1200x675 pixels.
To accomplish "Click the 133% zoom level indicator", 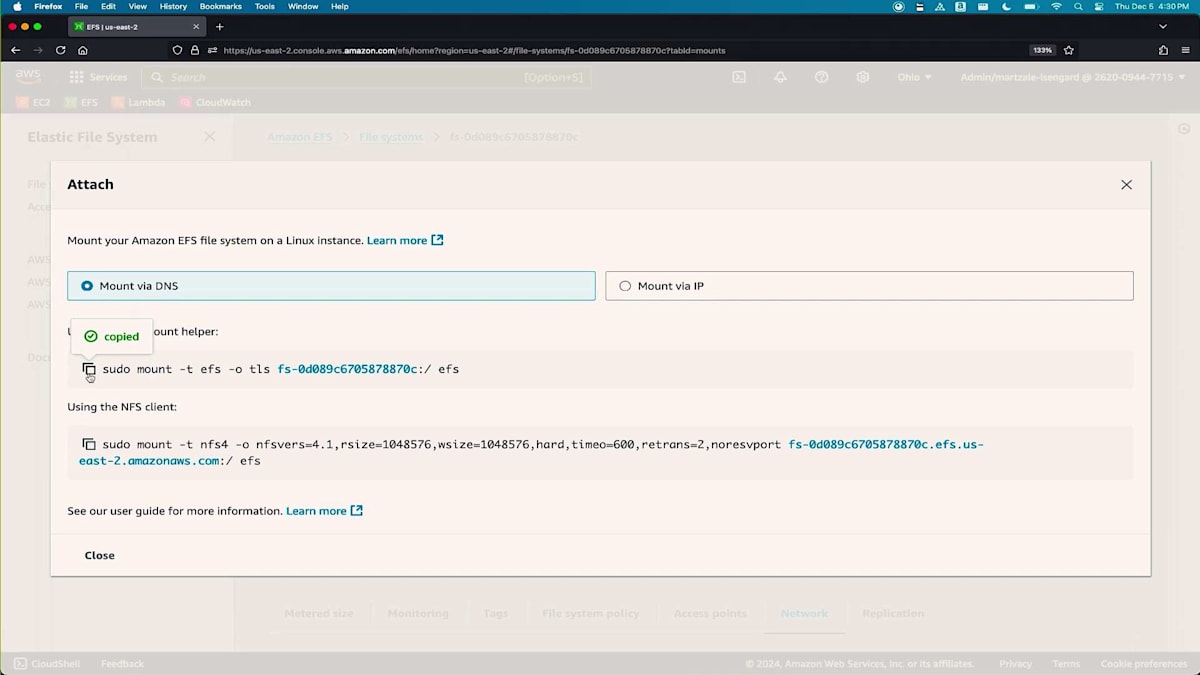I will [1042, 50].
